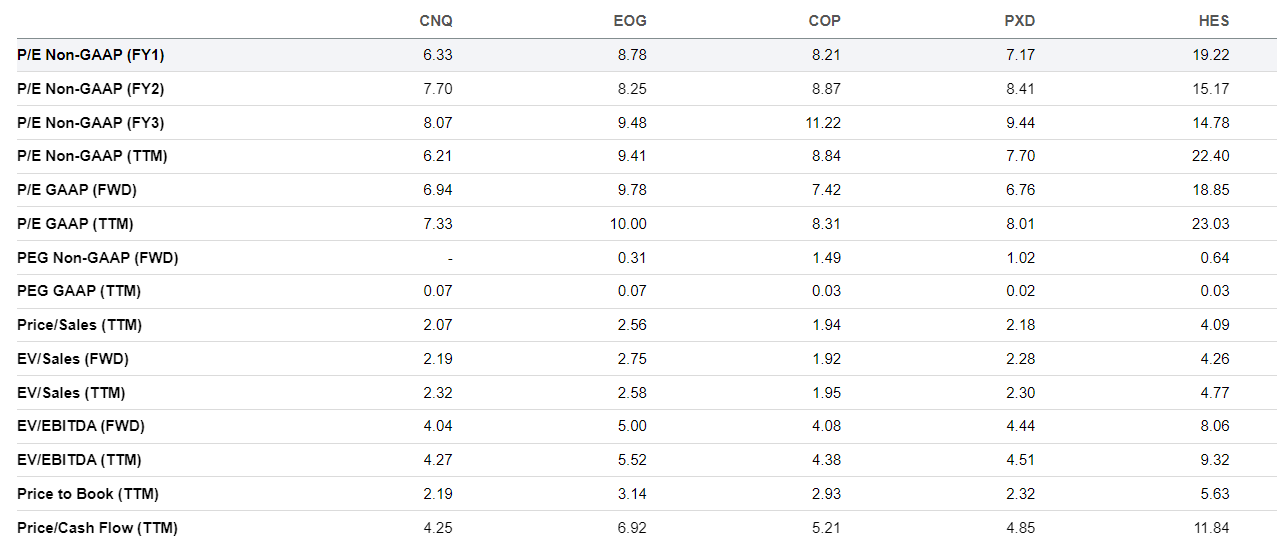Select the COP ticker column header
Image resolution: width=1277 pixels, height=556 pixels.
click(824, 21)
